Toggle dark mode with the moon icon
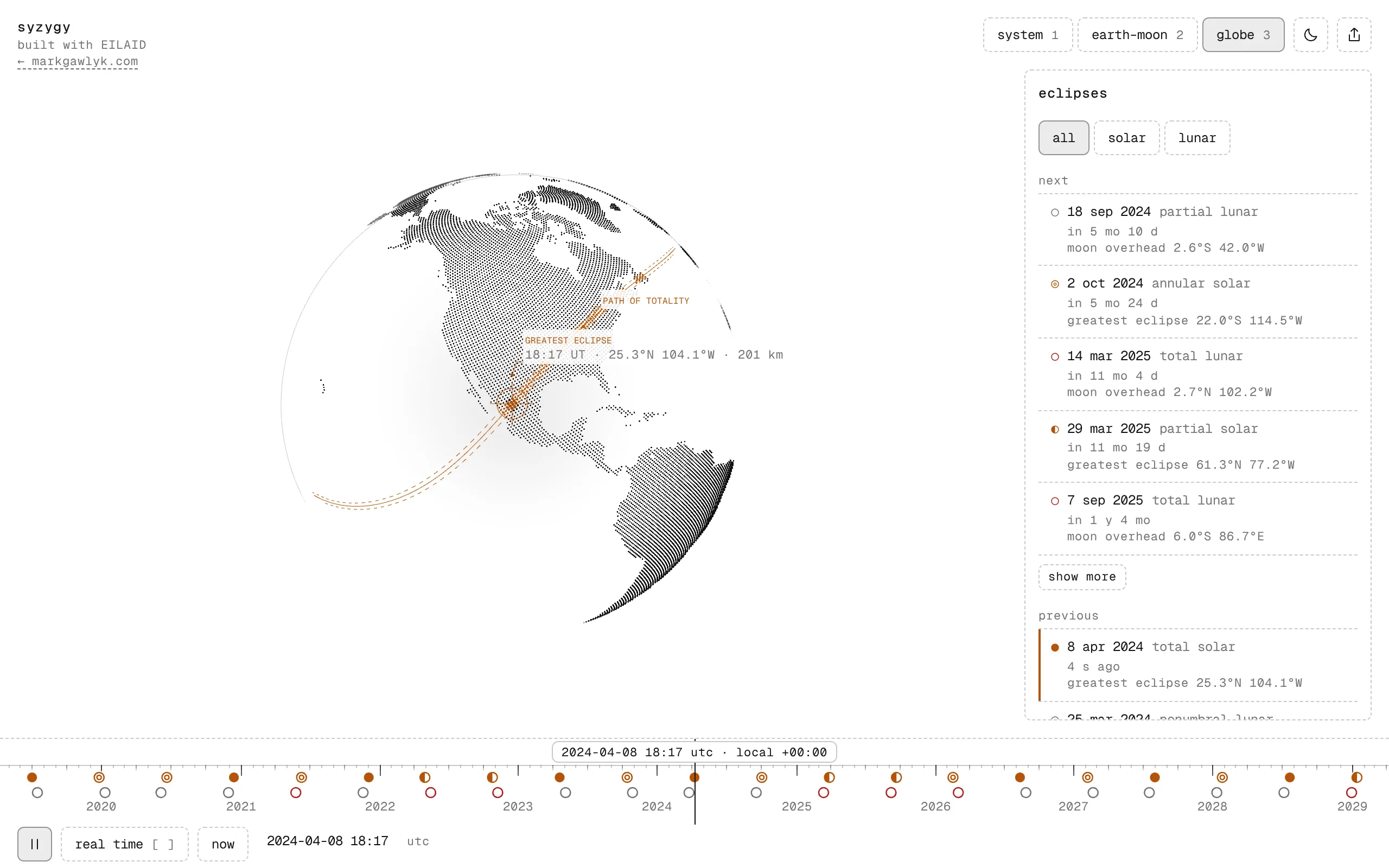 [1310, 35]
